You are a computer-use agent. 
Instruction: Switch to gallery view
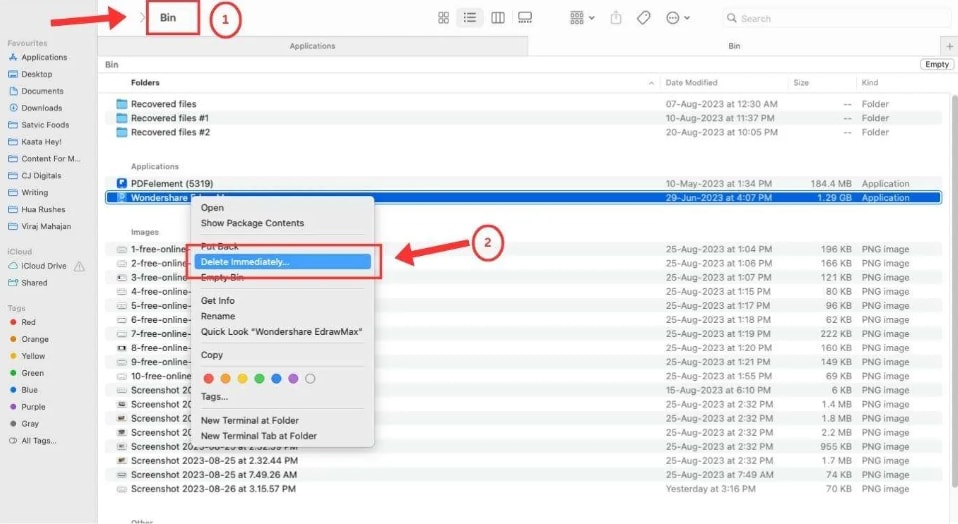525,18
